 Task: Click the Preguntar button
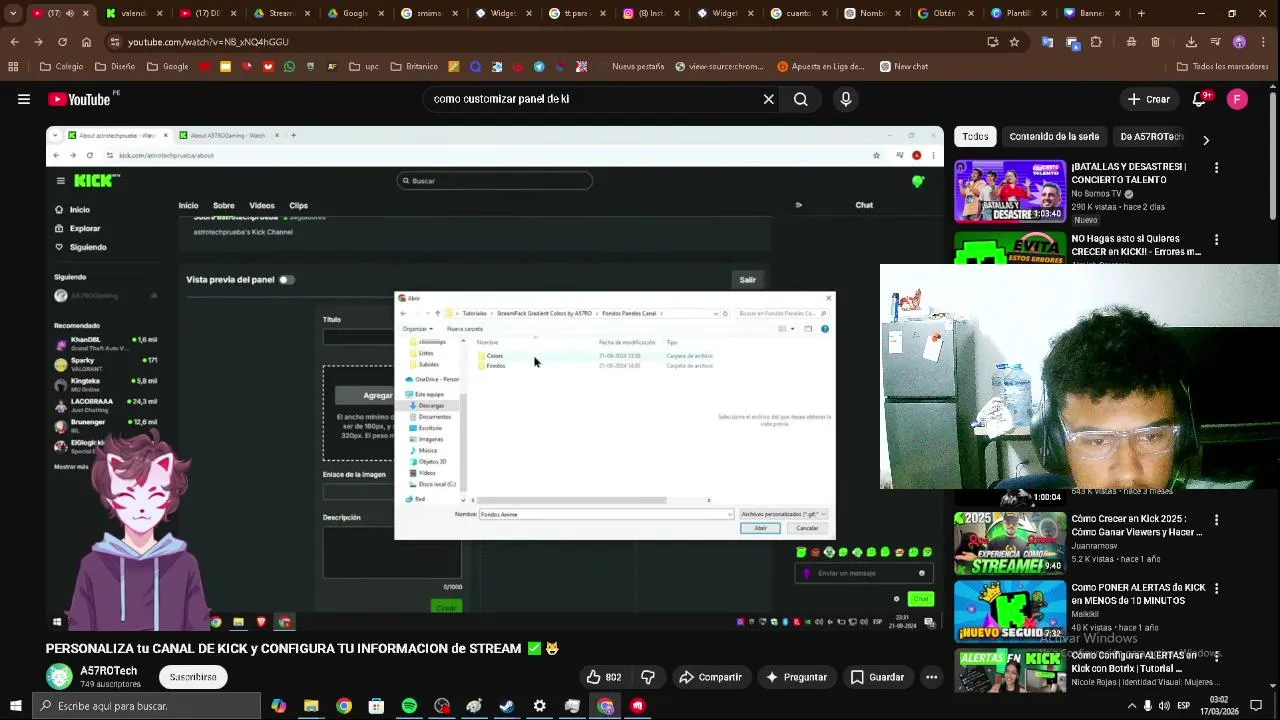(796, 677)
